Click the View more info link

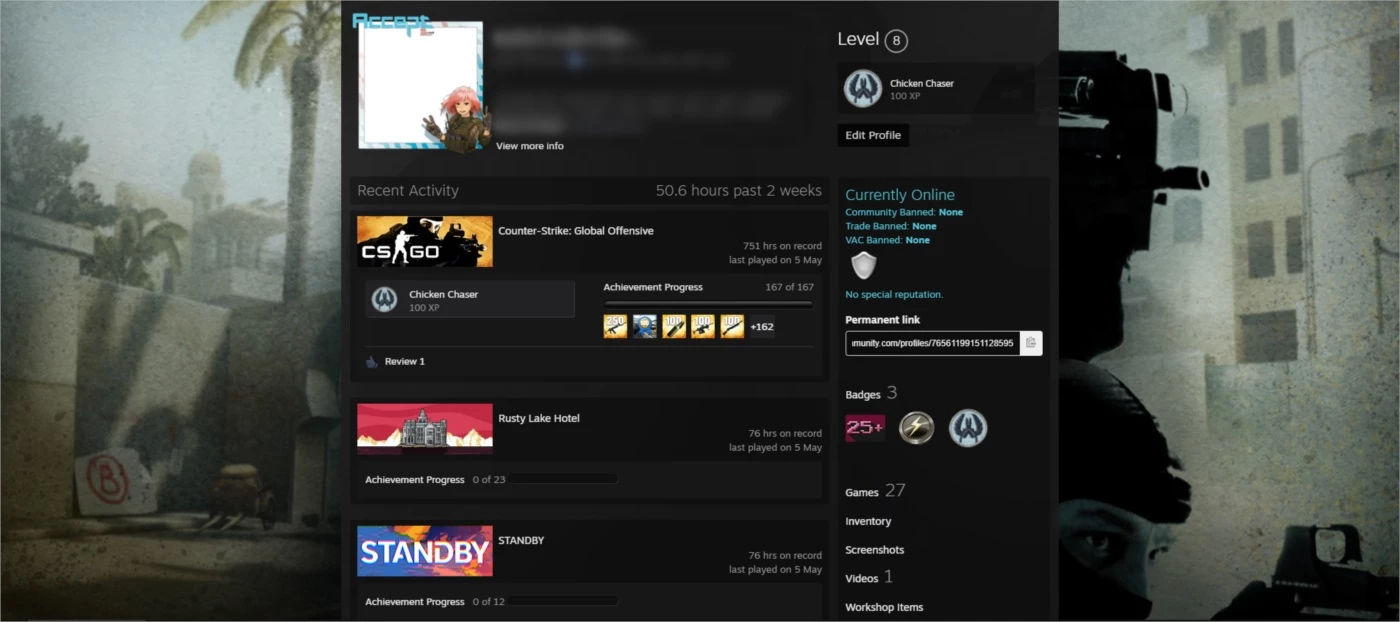(x=530, y=146)
